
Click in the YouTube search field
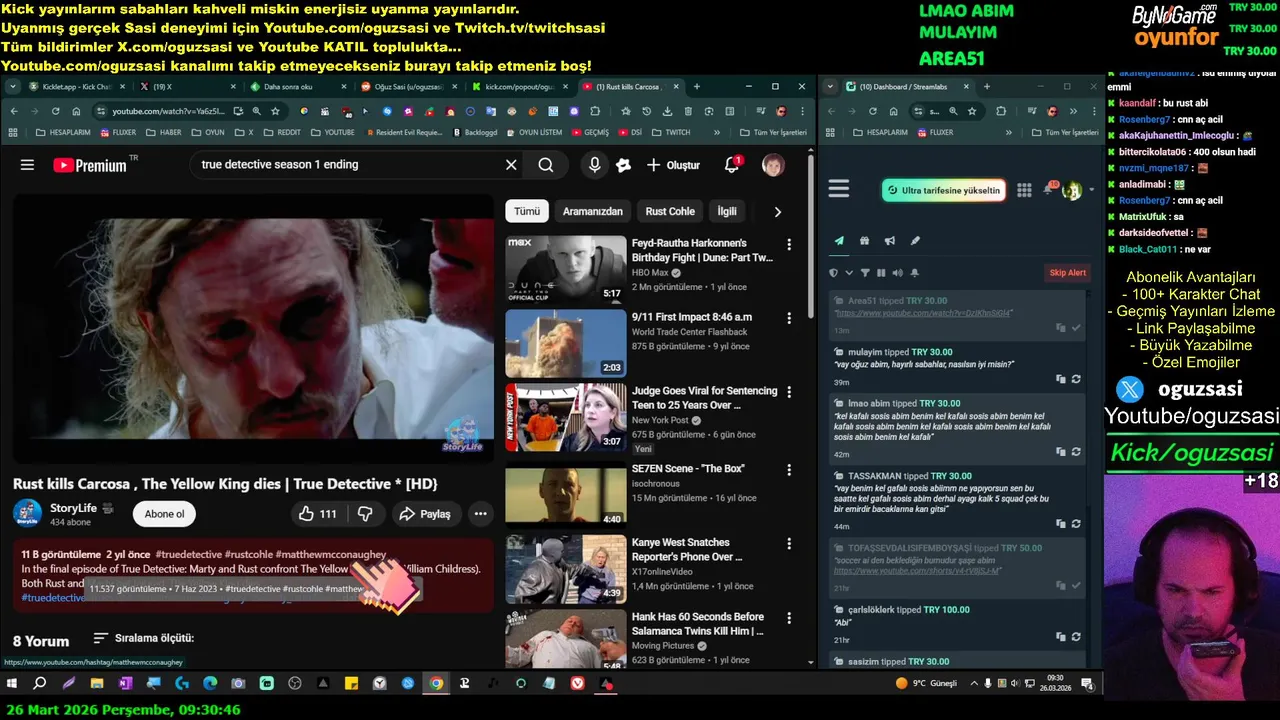(345, 165)
